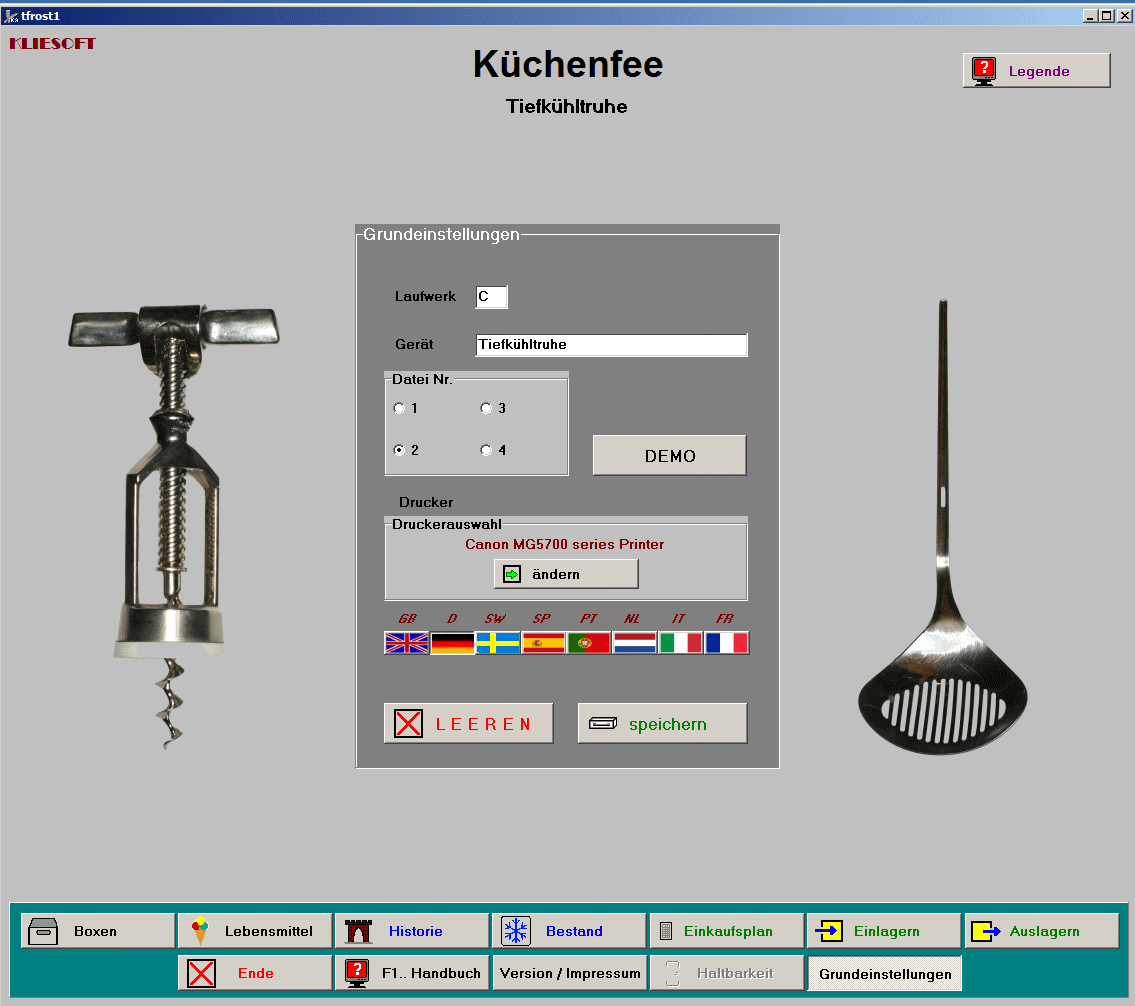Screen dimensions: 1135x1006
Task: Select the Spanish flag language icon
Action: 543,643
